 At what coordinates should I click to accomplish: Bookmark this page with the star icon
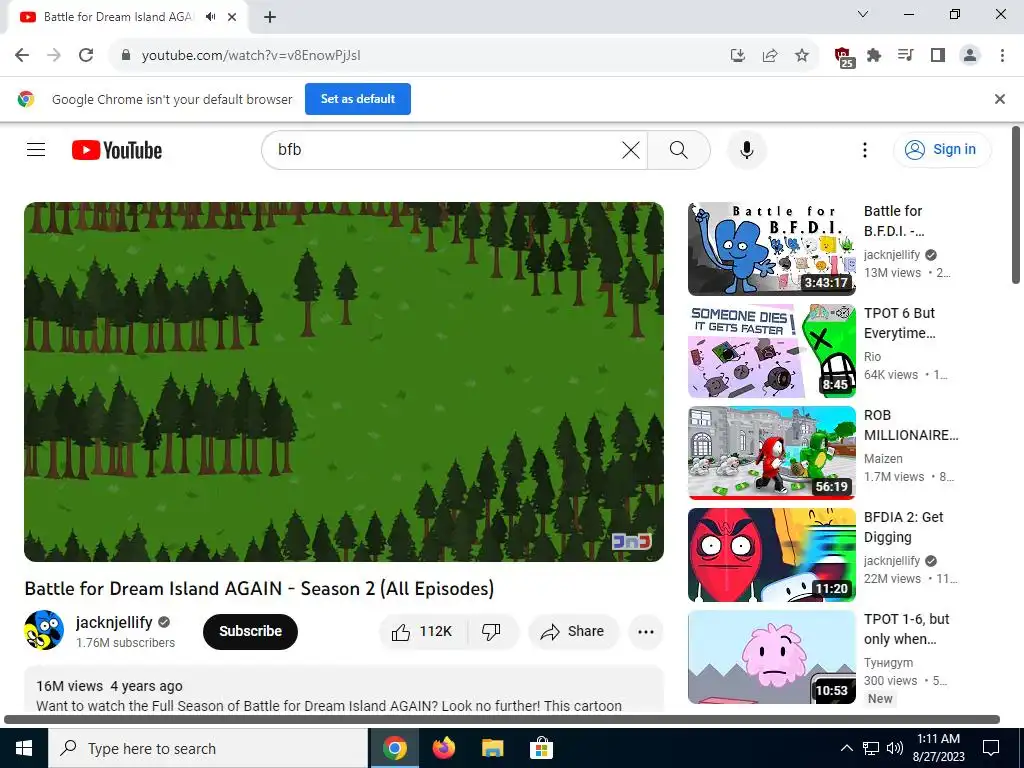pos(801,56)
